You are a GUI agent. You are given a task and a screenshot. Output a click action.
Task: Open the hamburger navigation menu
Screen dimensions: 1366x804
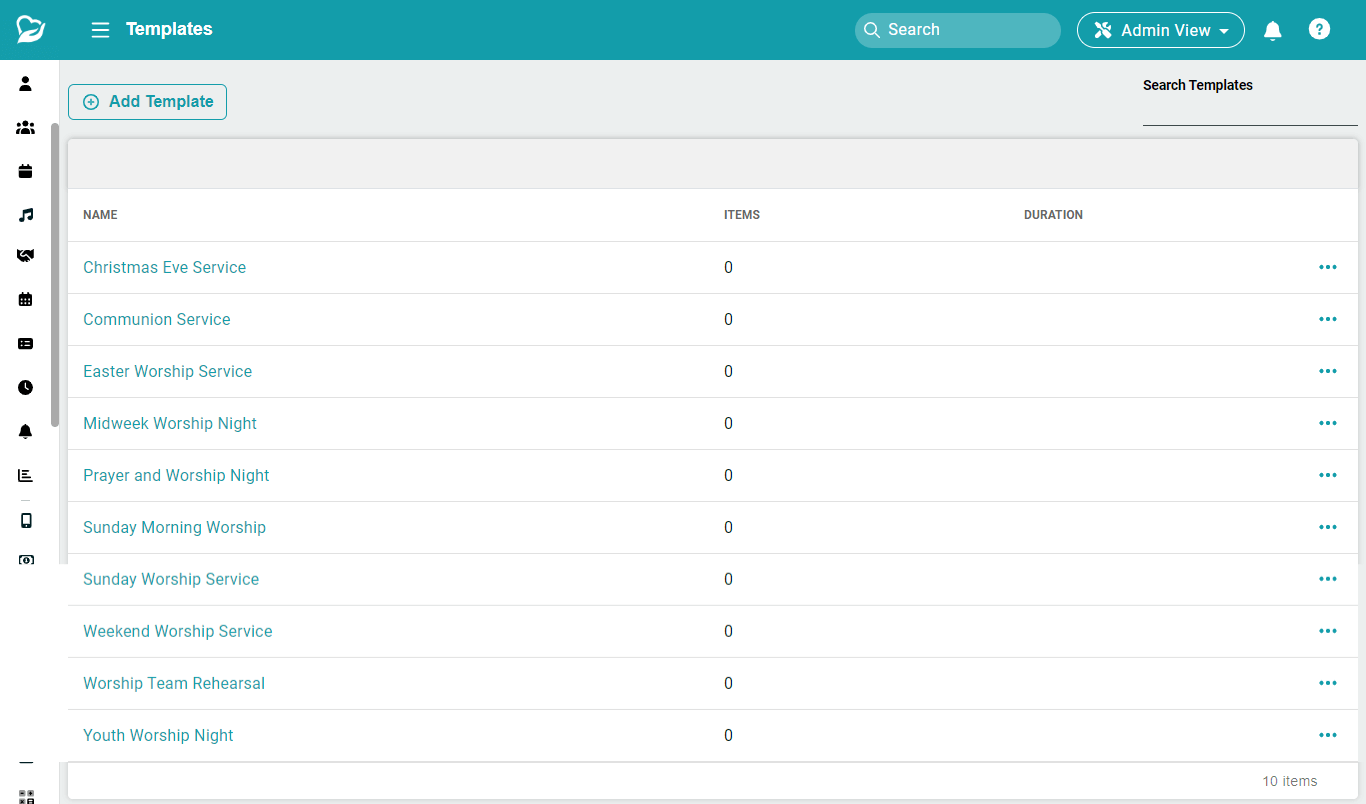pos(100,29)
